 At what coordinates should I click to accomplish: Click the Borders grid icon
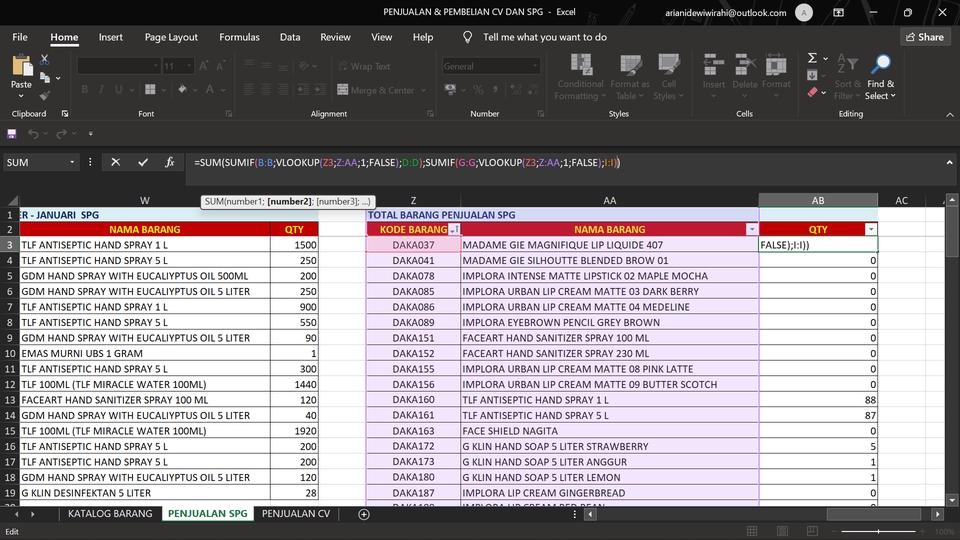coord(150,89)
